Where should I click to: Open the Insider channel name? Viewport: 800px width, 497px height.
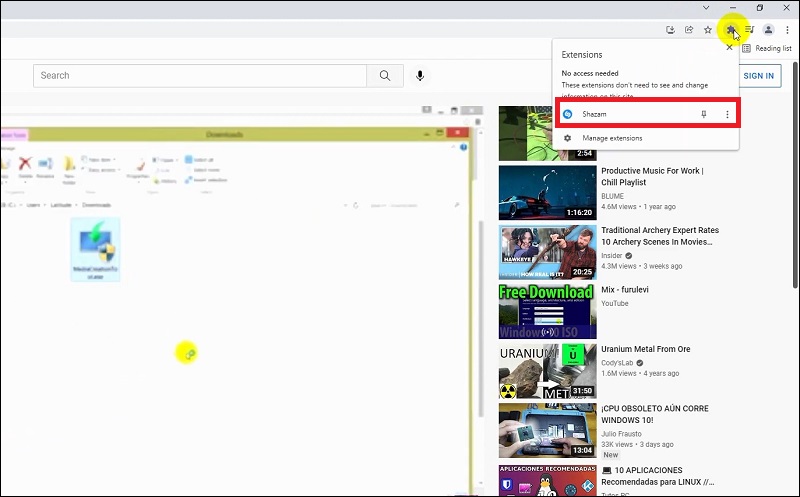[x=611, y=256]
